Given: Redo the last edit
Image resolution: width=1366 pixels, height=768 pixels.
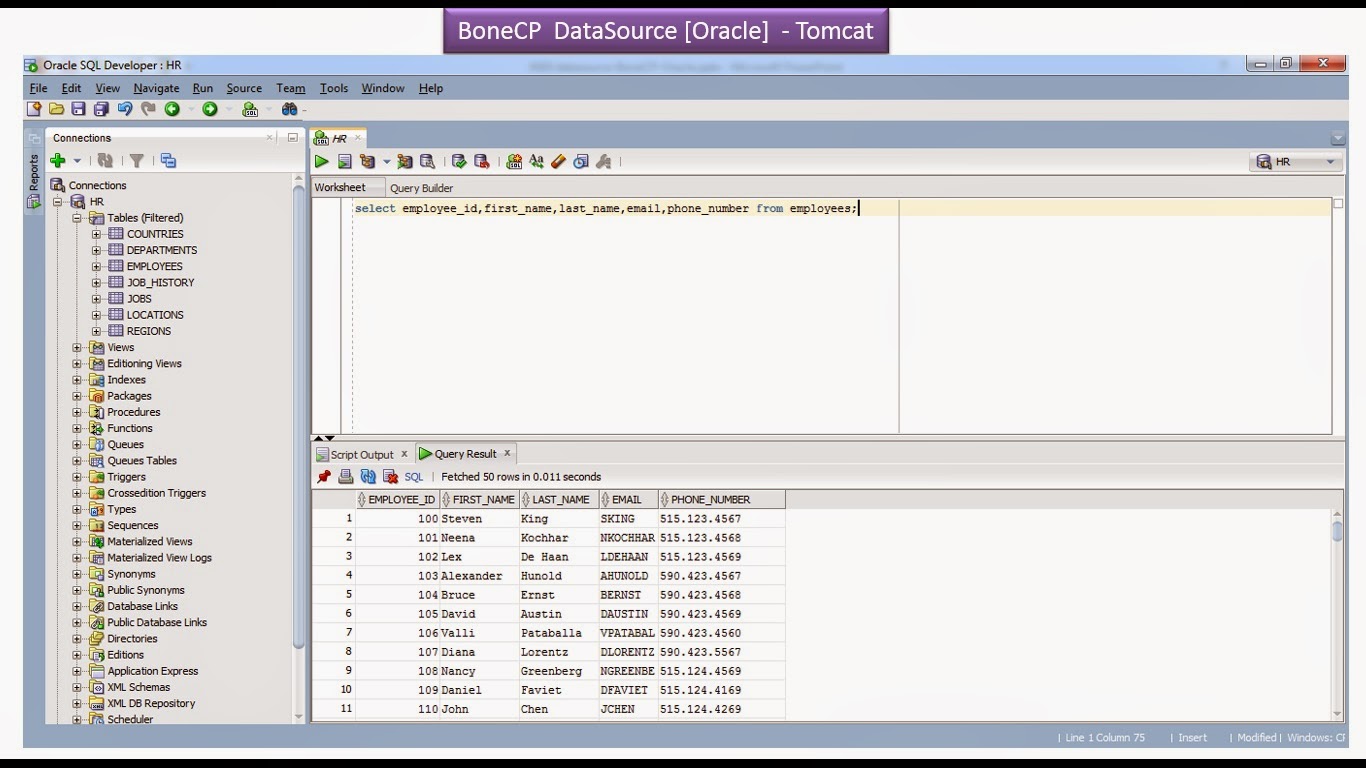Looking at the screenshot, I should pyautogui.click(x=148, y=109).
